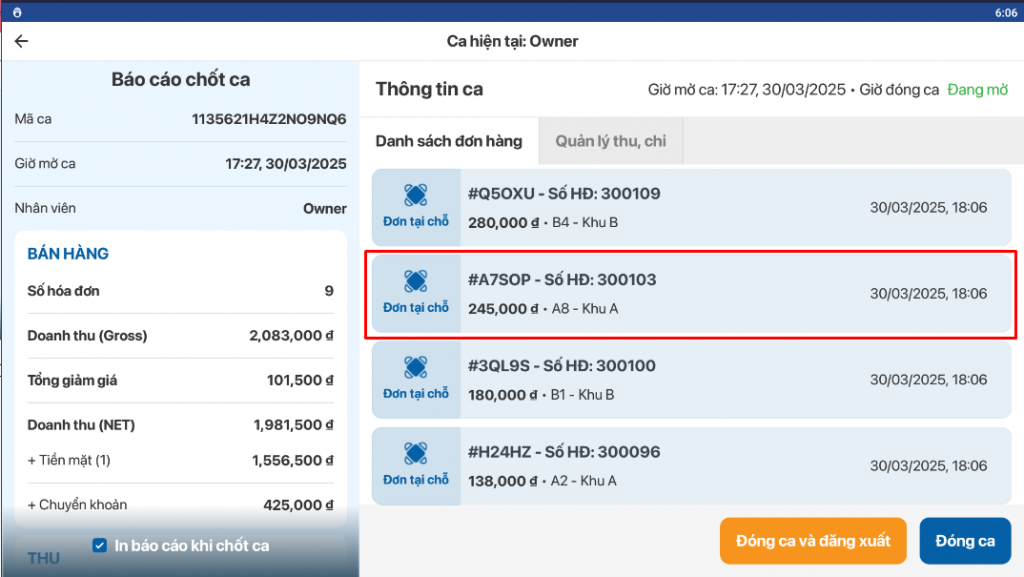Click the shift code 1135621H4Z2NO9NQ6
The height and width of the screenshot is (577, 1024).
(269, 119)
